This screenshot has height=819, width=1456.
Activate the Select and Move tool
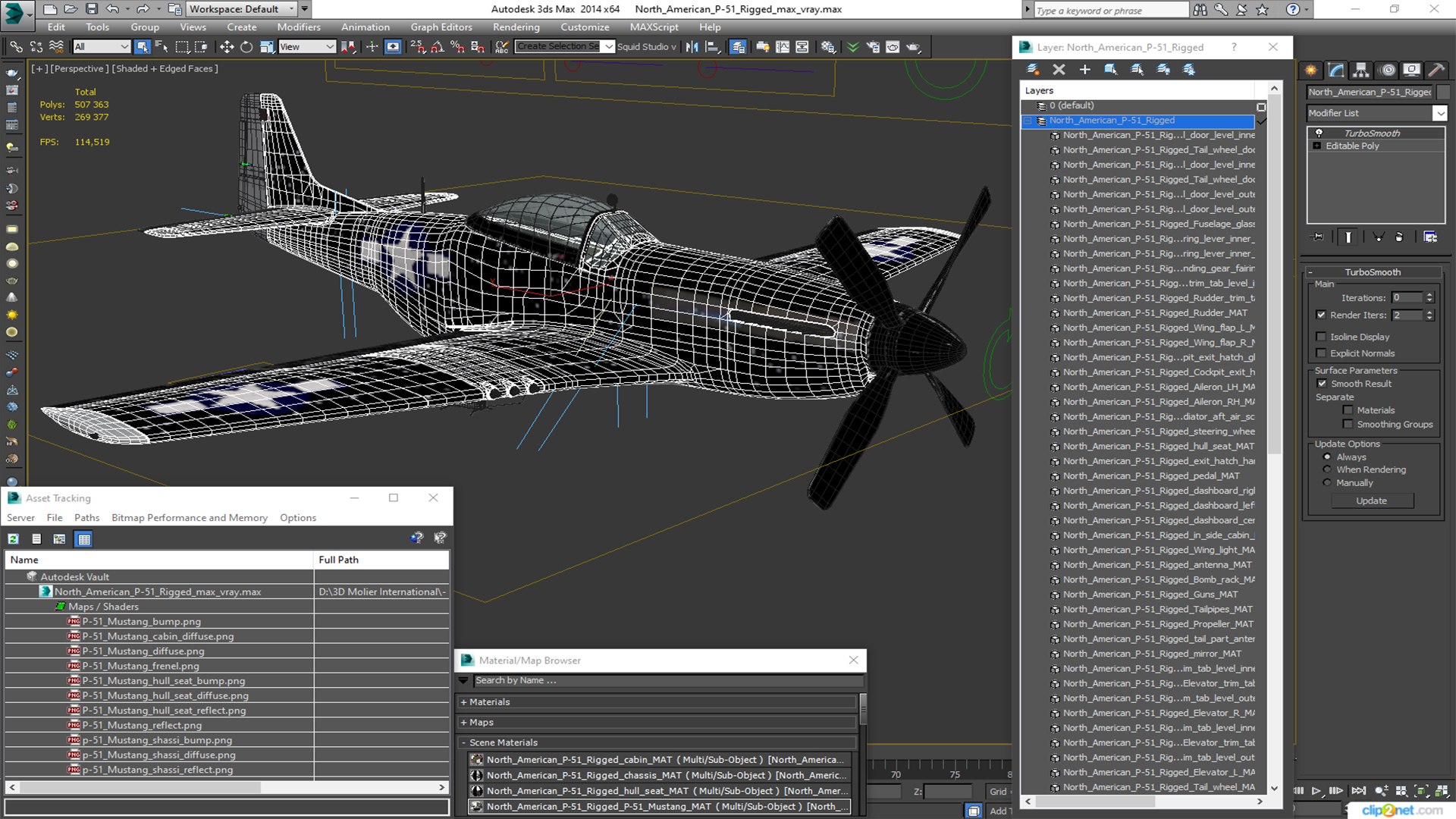click(227, 47)
